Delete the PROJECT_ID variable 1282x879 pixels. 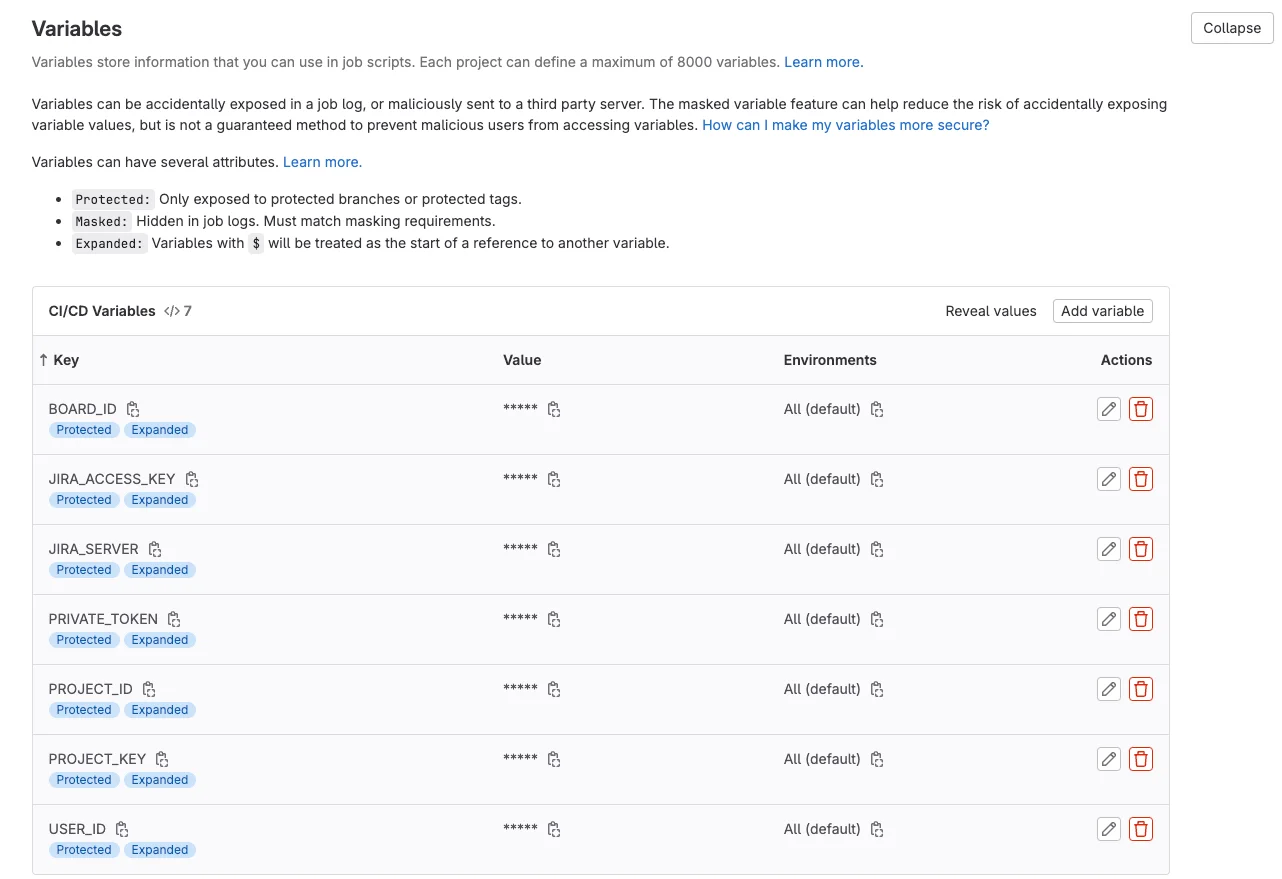point(1141,688)
